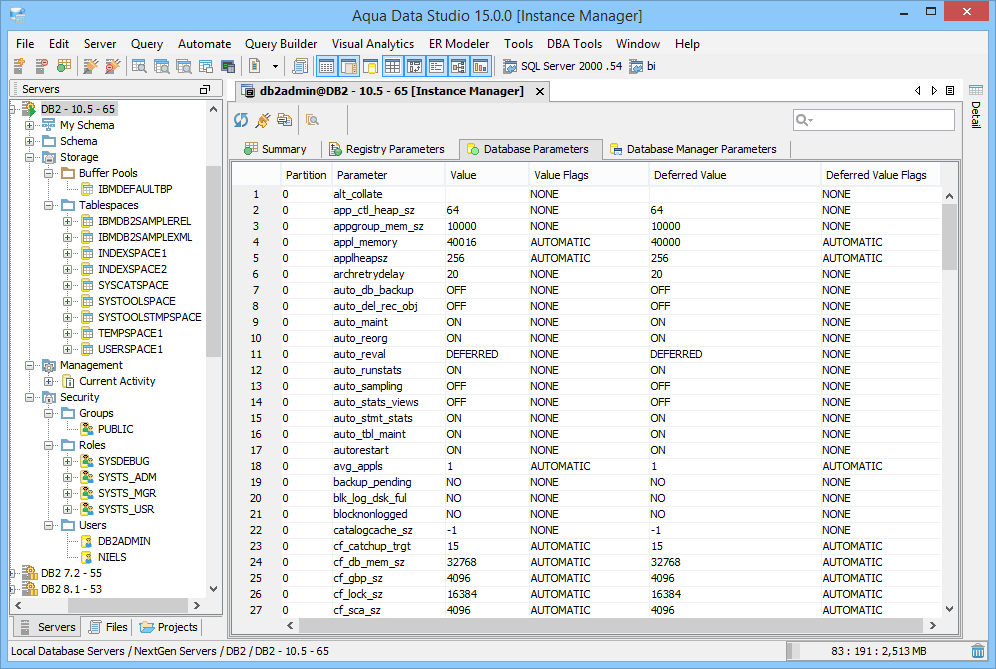This screenshot has height=669, width=996.
Task: Open the Projects tab at panel bottom
Action: click(168, 627)
